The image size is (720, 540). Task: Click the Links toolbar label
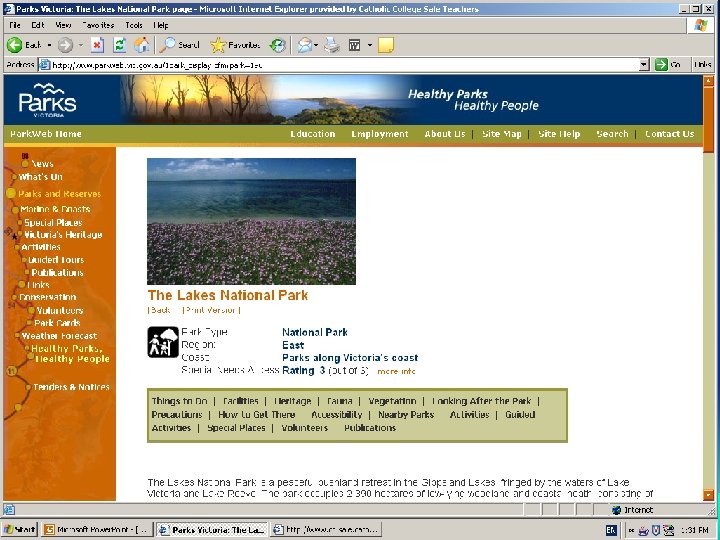coord(703,65)
